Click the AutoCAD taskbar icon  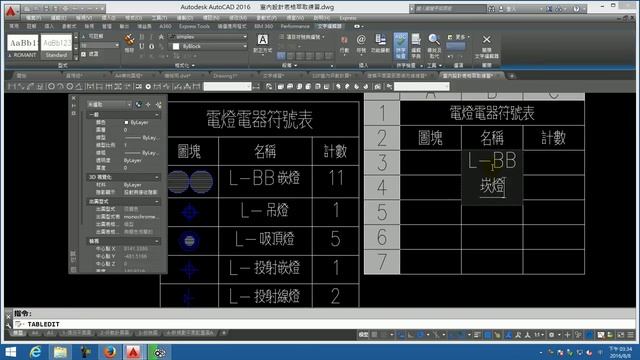[x=133, y=352]
